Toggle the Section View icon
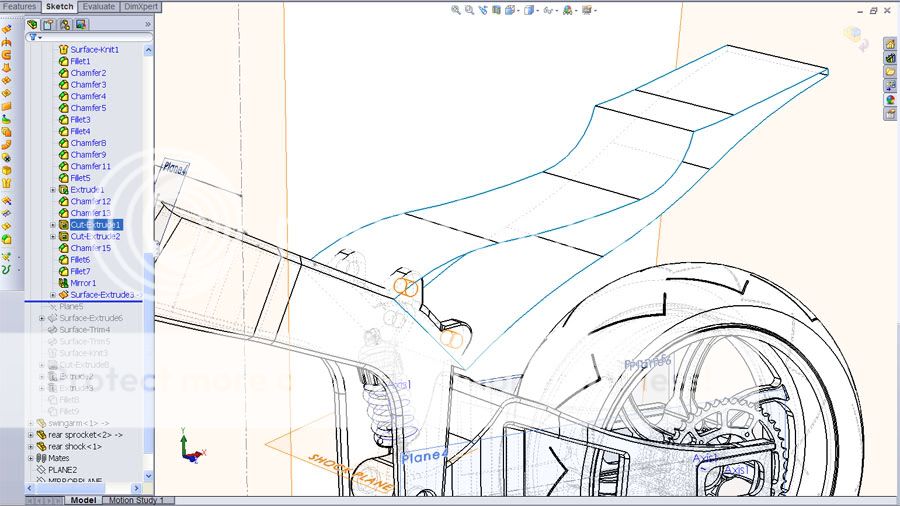 click(x=496, y=10)
